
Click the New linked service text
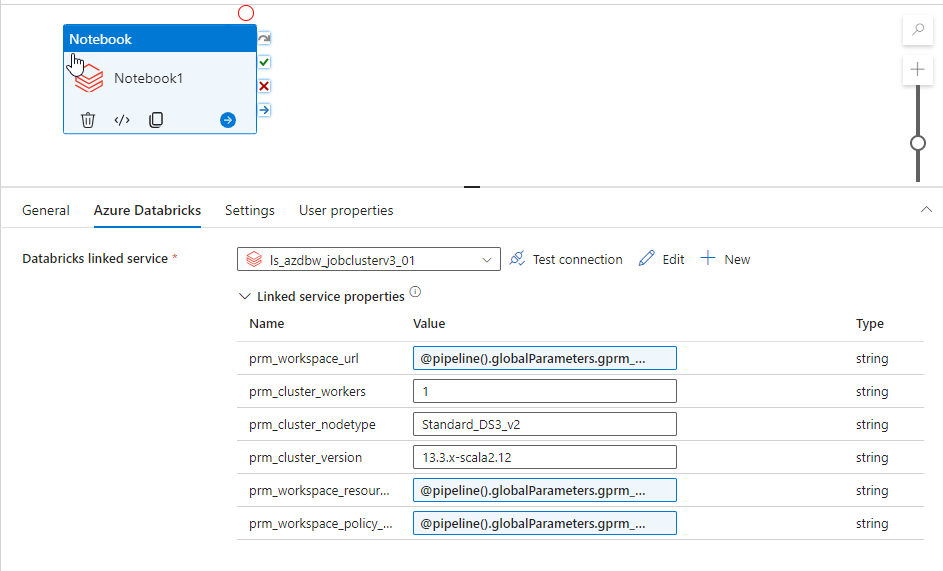[x=737, y=259]
